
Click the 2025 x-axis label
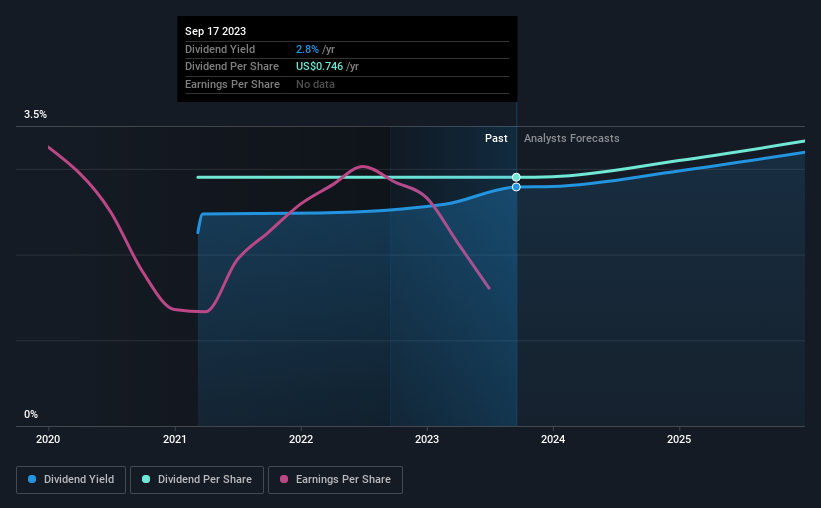679,439
